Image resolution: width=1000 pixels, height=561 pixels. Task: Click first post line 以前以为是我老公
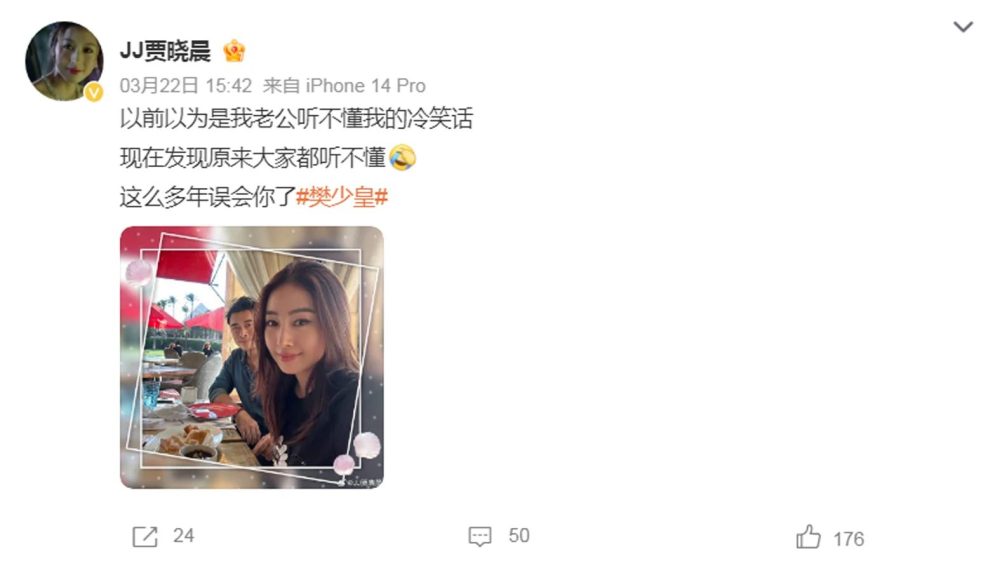(296, 119)
